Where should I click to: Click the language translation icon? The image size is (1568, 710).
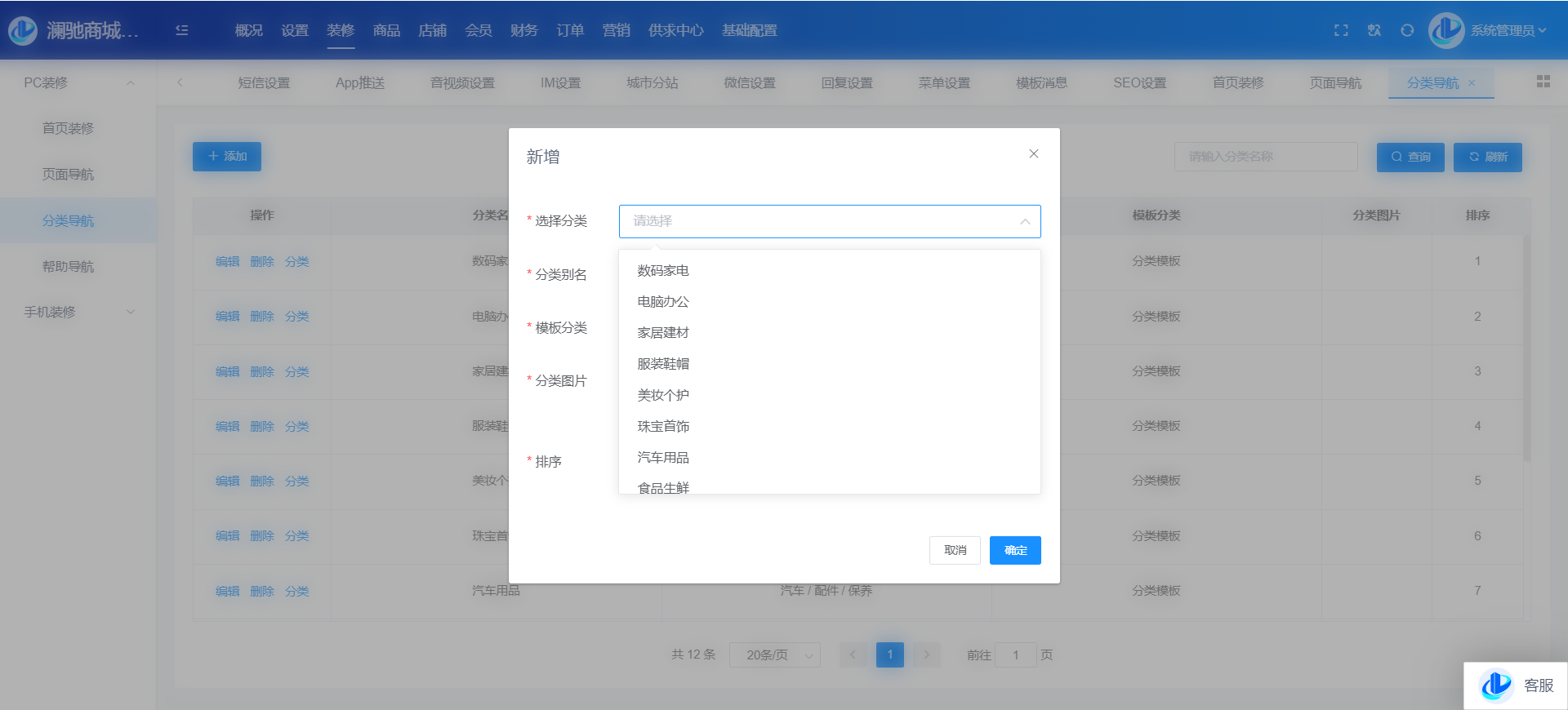[x=1374, y=30]
